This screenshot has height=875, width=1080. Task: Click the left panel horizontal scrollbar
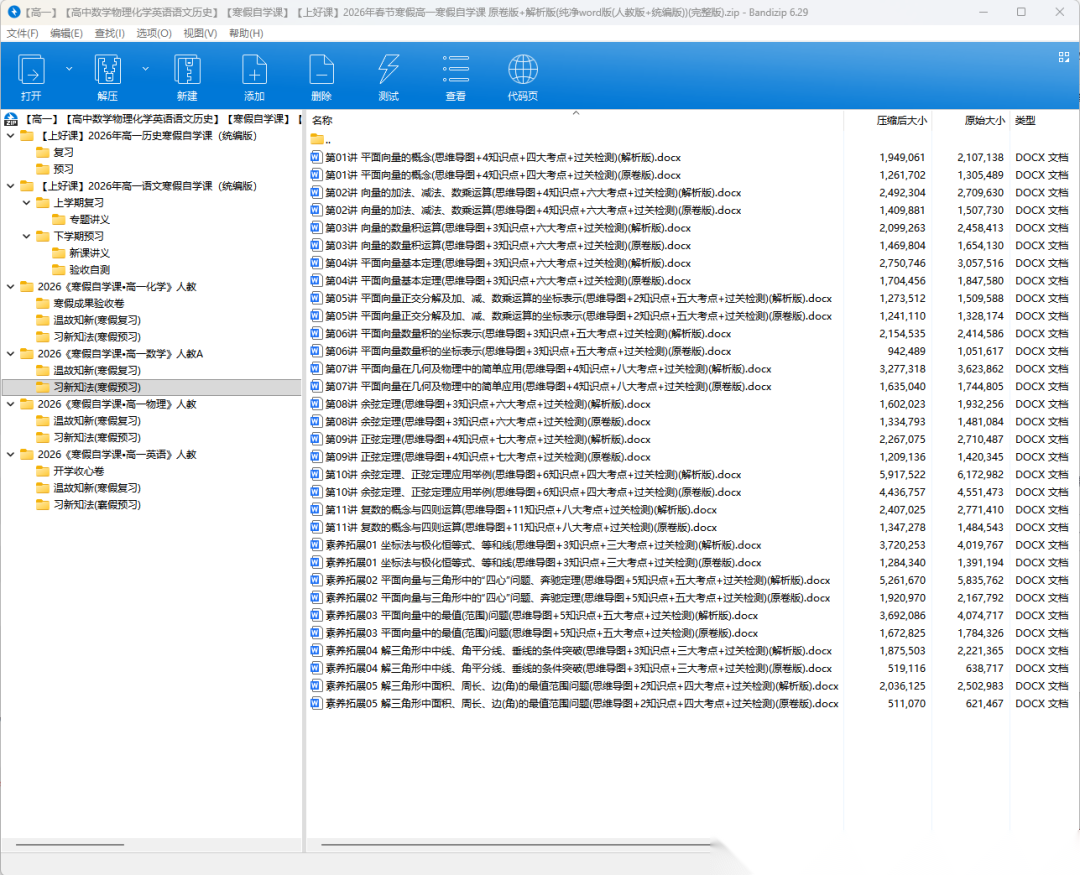(x=70, y=845)
